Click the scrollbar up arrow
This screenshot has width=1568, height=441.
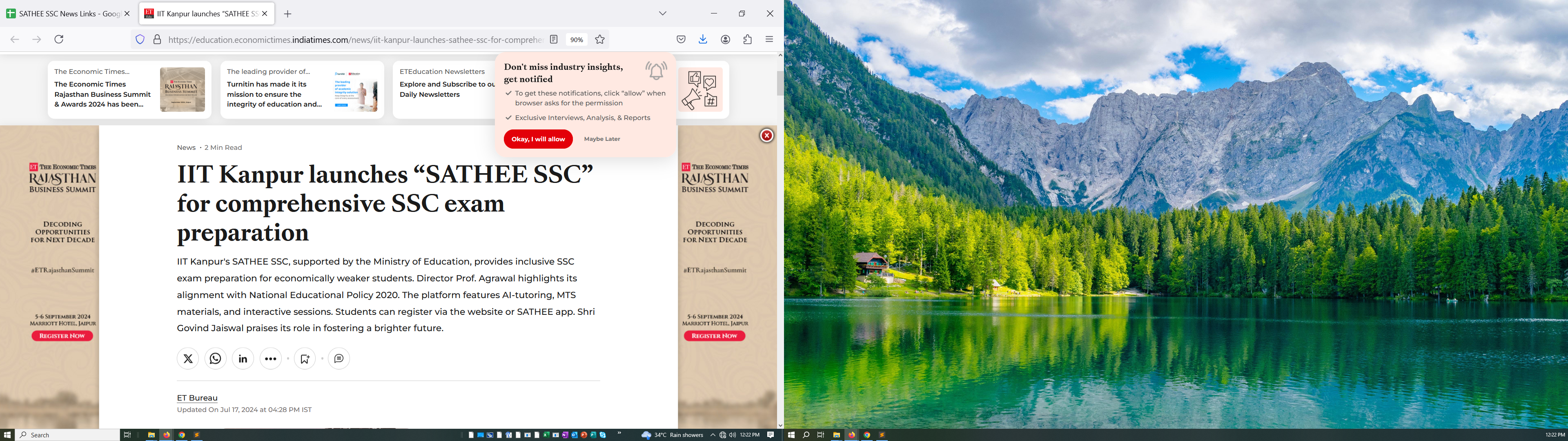click(x=780, y=56)
